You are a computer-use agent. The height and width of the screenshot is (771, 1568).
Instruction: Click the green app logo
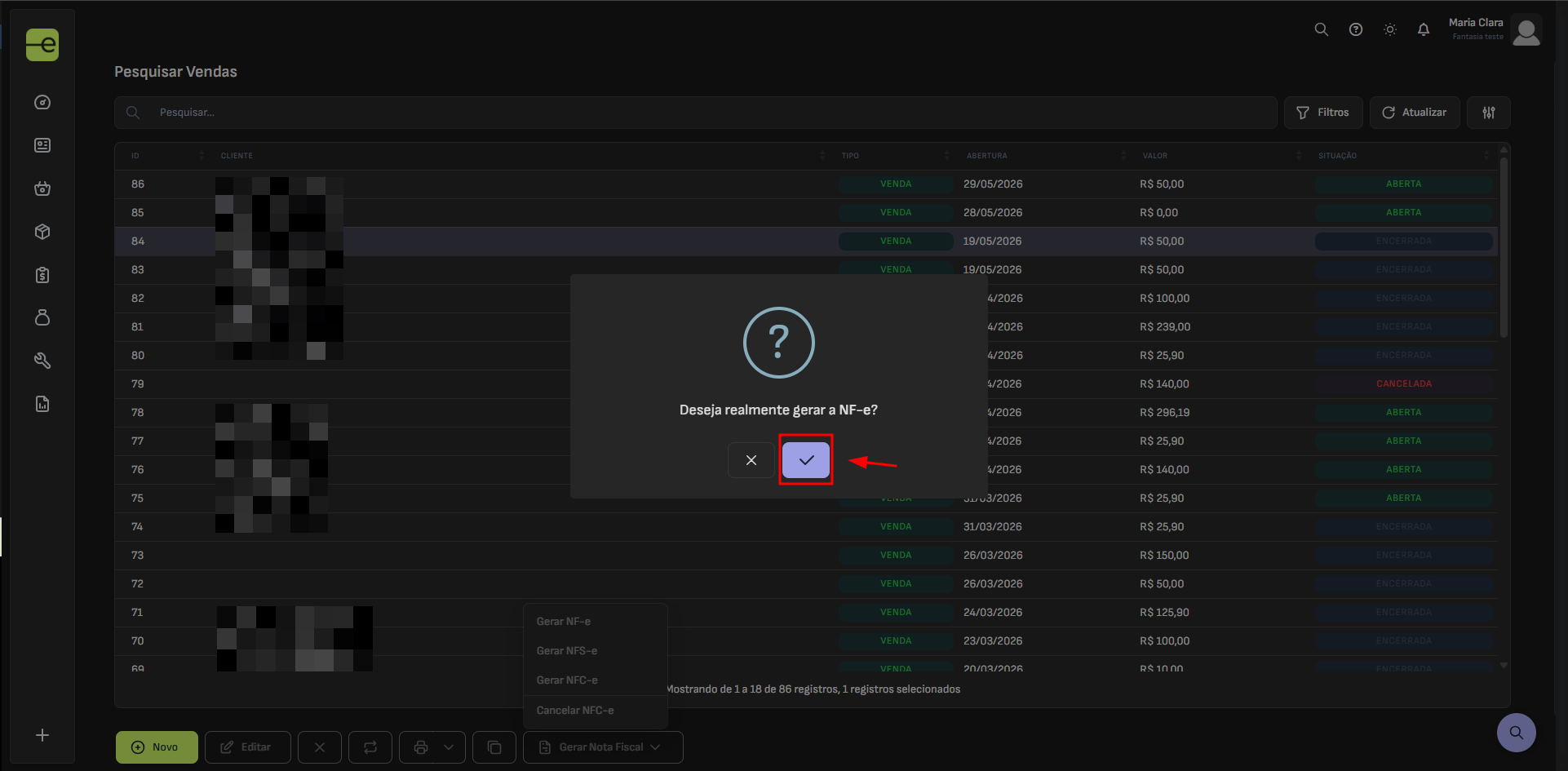42,45
